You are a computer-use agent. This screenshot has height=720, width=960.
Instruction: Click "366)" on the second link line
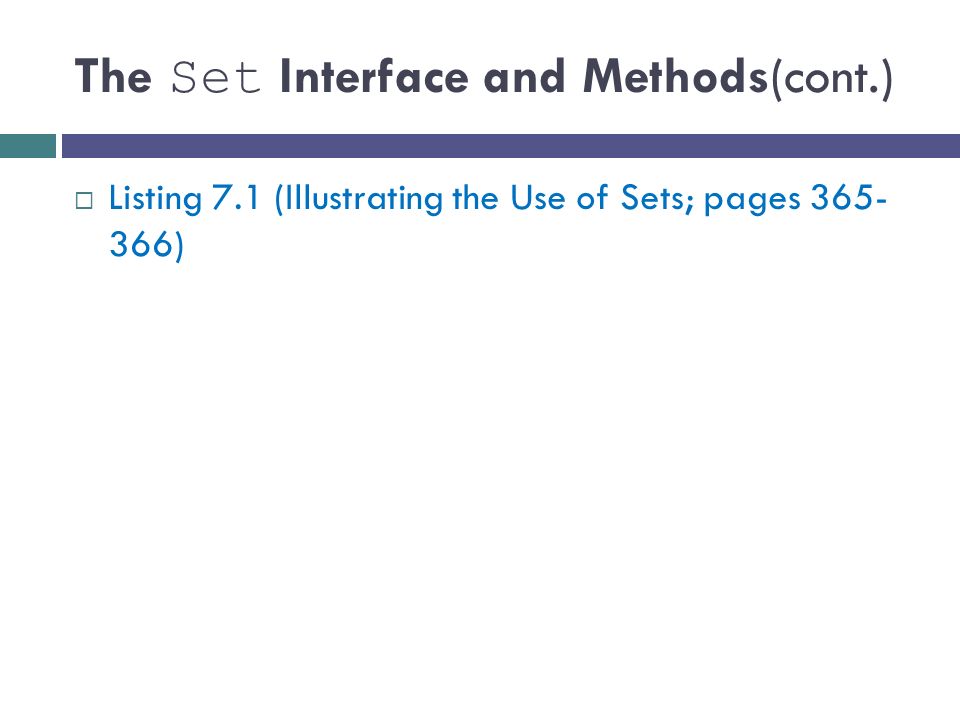pyautogui.click(x=146, y=245)
